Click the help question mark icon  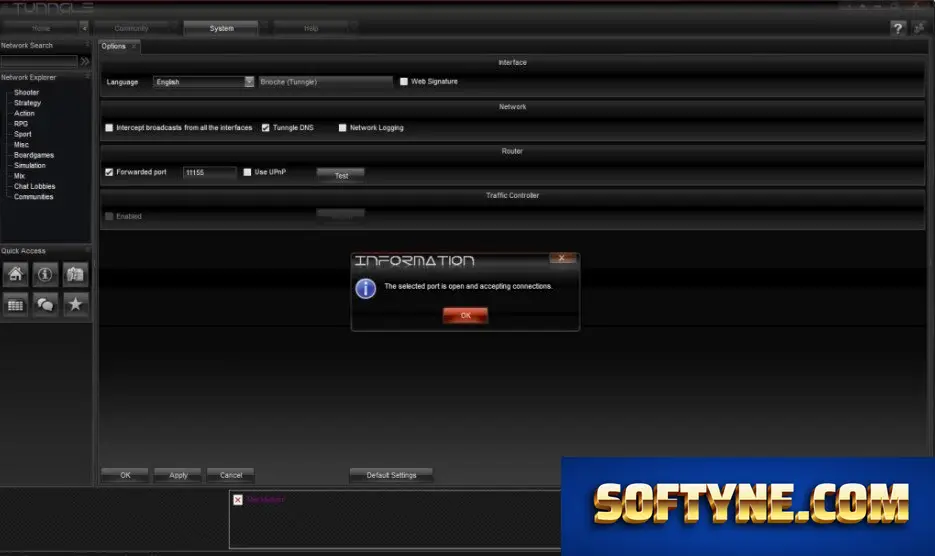click(x=897, y=28)
